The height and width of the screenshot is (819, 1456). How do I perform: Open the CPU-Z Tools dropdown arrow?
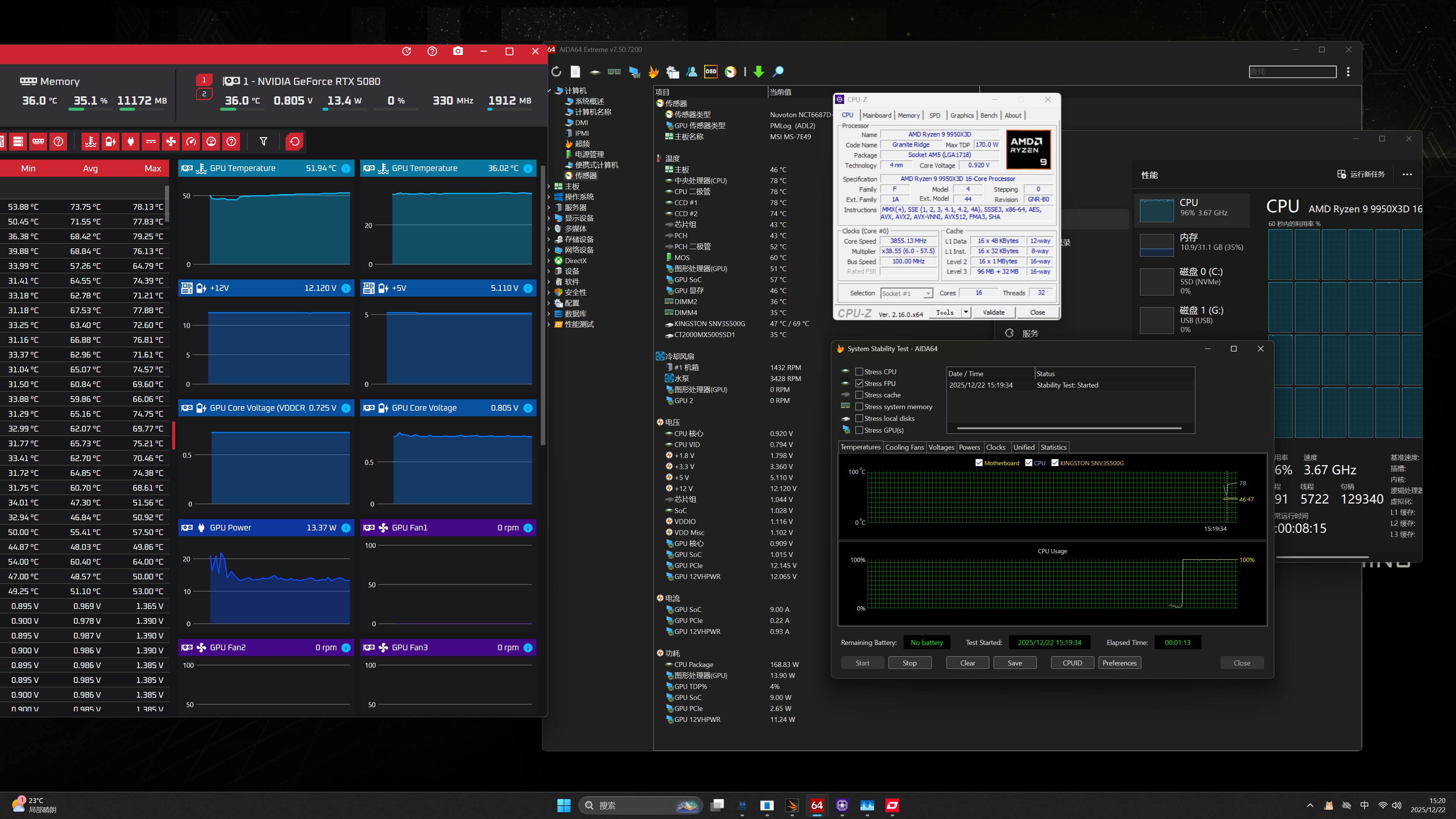966,312
